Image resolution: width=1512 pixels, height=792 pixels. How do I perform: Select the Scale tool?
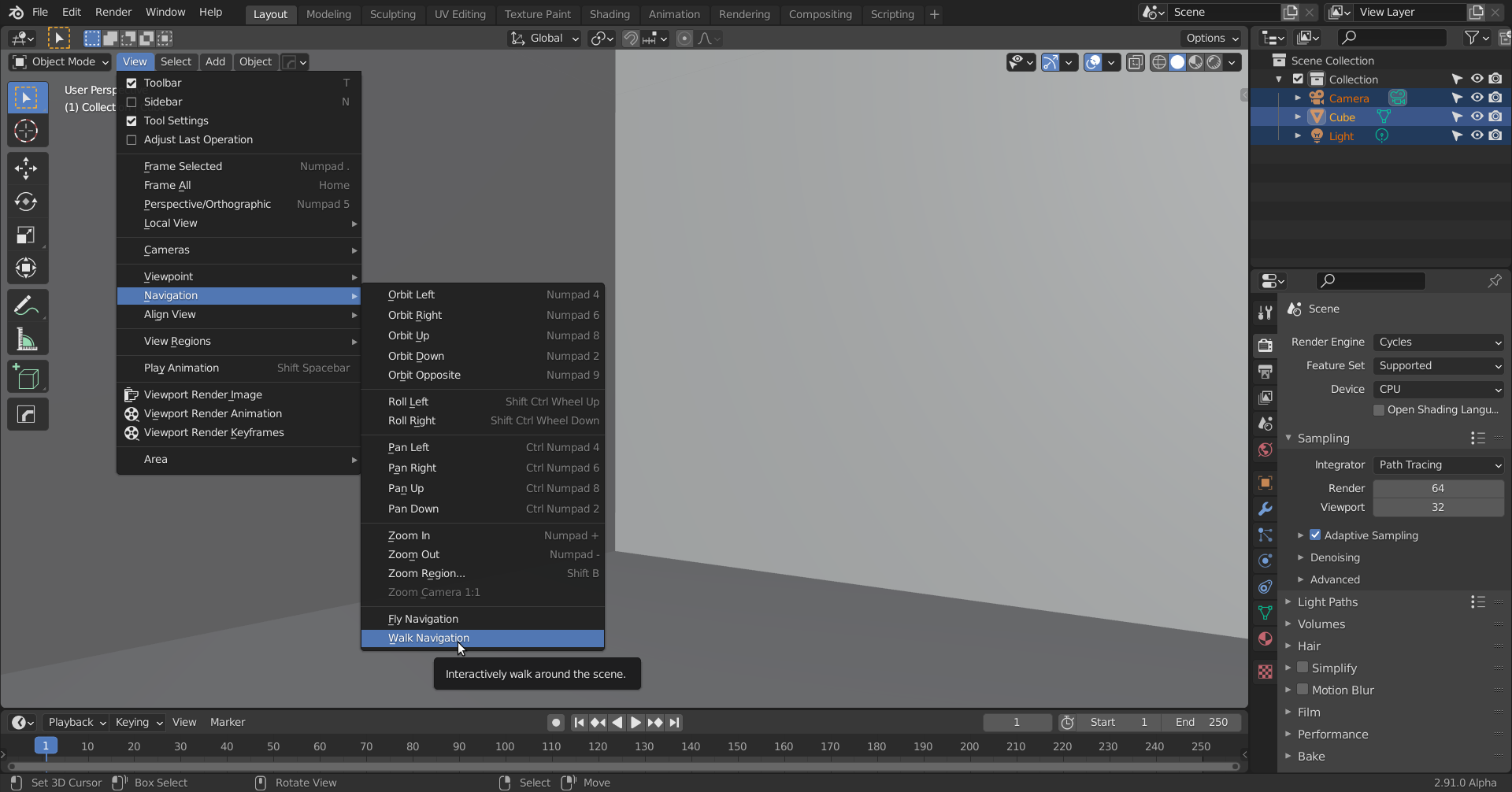27,235
